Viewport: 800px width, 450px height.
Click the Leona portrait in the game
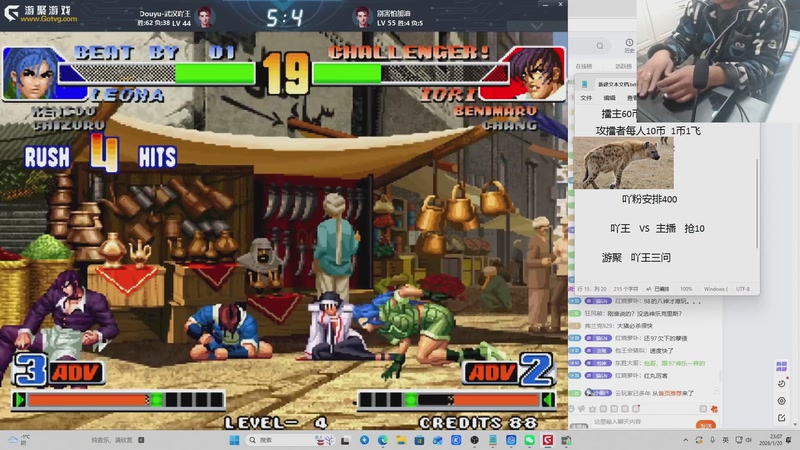coord(32,73)
